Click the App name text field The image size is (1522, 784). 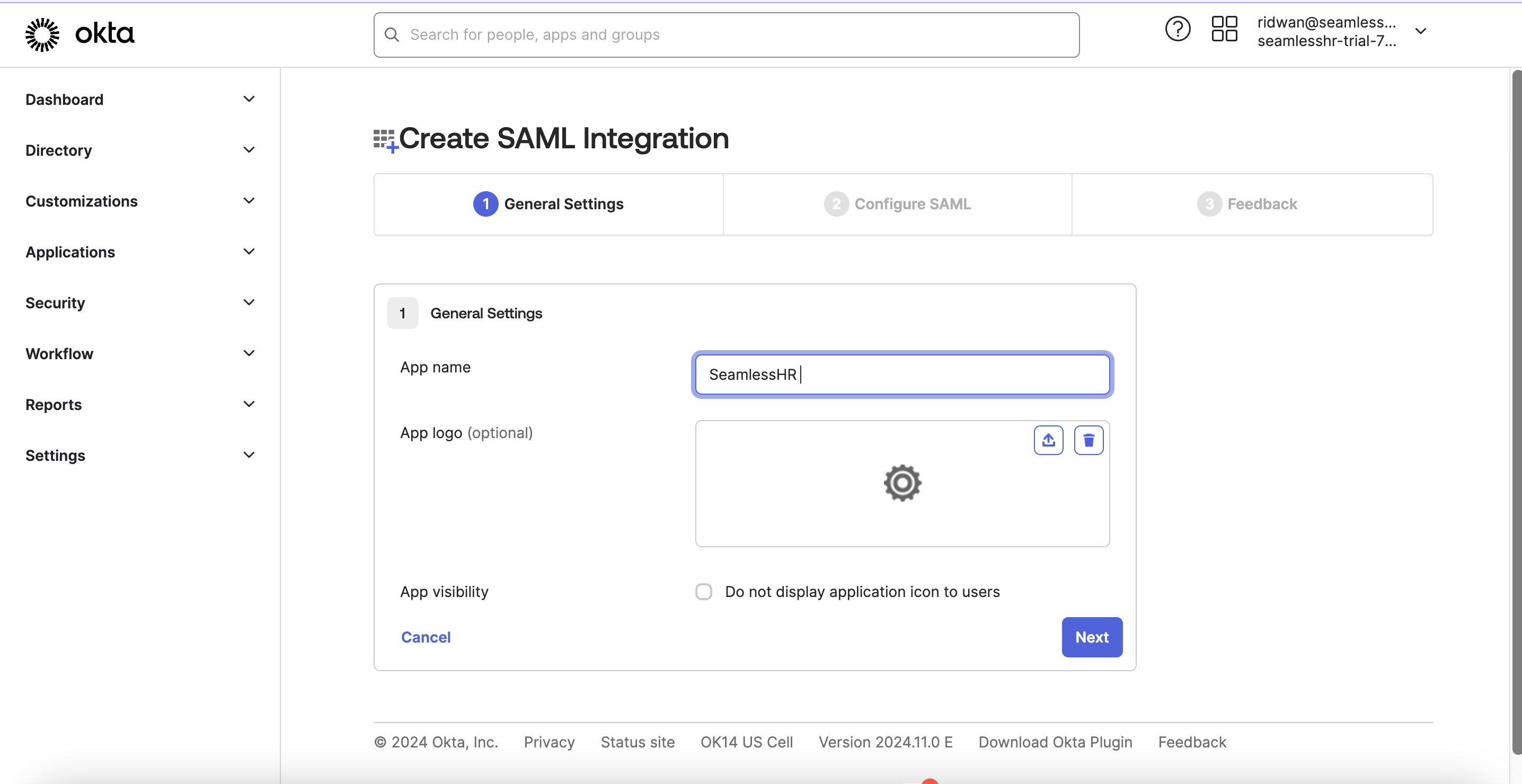point(902,375)
